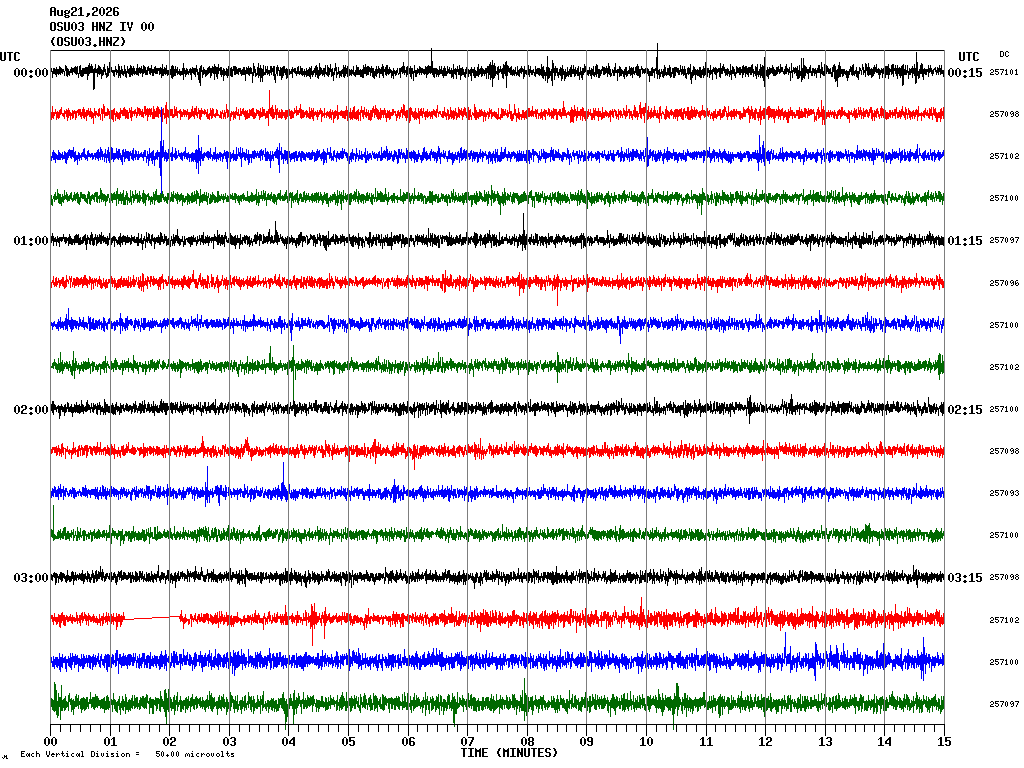Click minute tick label 08 on time axis

pyautogui.click(x=527, y=742)
